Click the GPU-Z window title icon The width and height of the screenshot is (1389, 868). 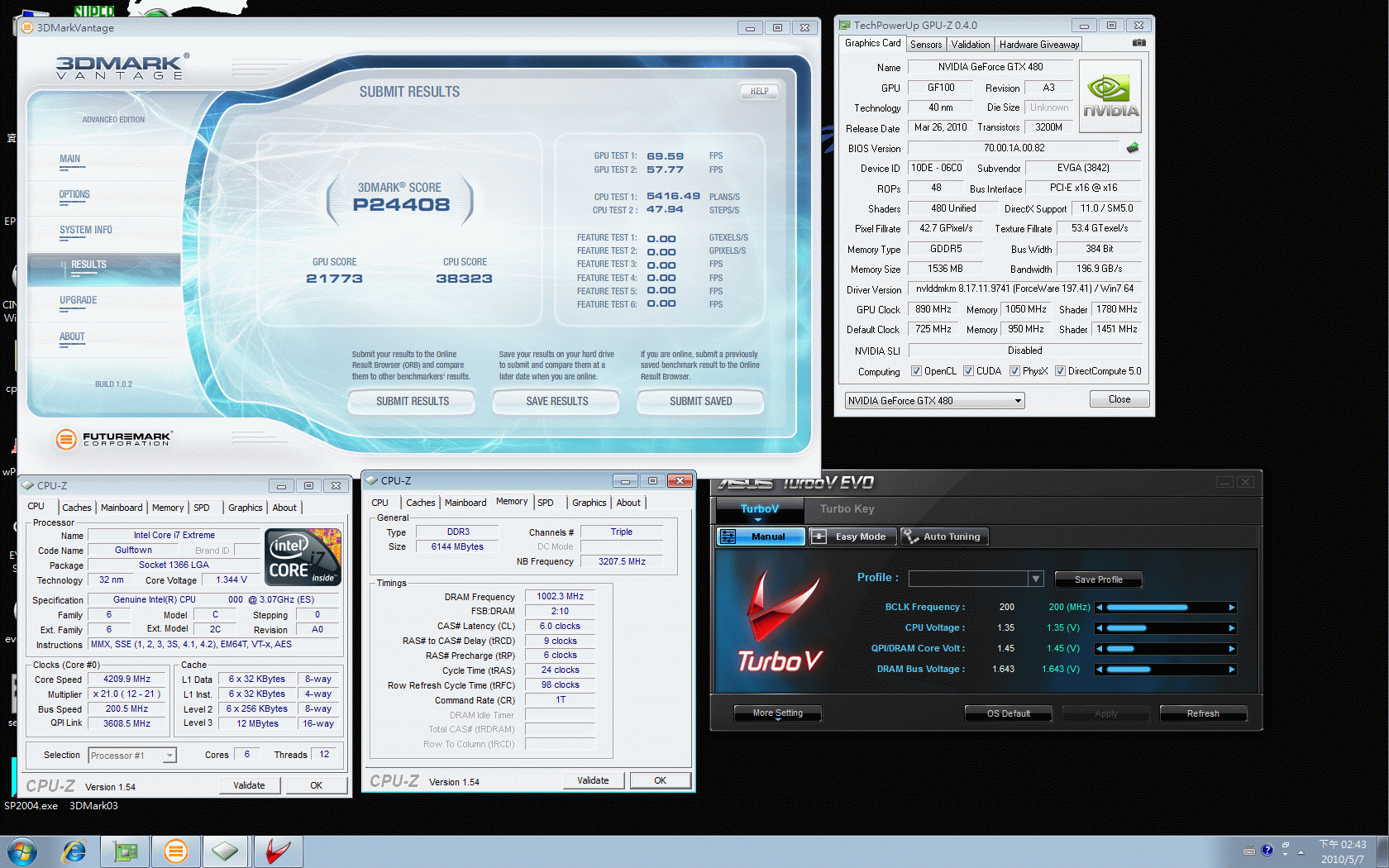[844, 25]
